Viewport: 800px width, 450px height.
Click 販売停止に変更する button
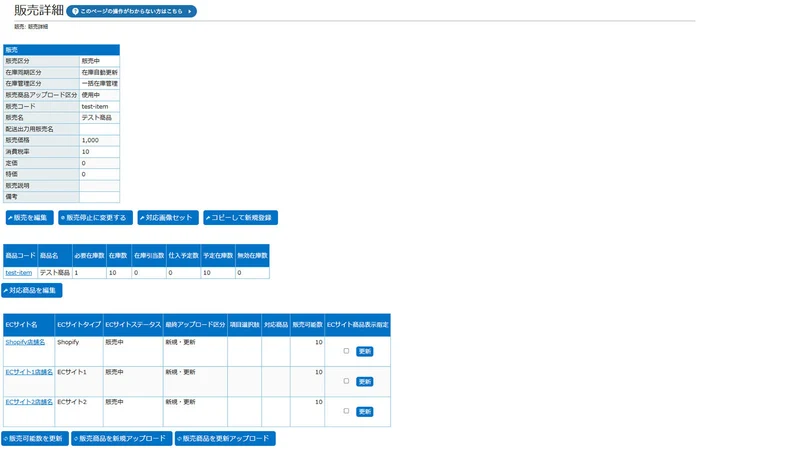(95, 218)
